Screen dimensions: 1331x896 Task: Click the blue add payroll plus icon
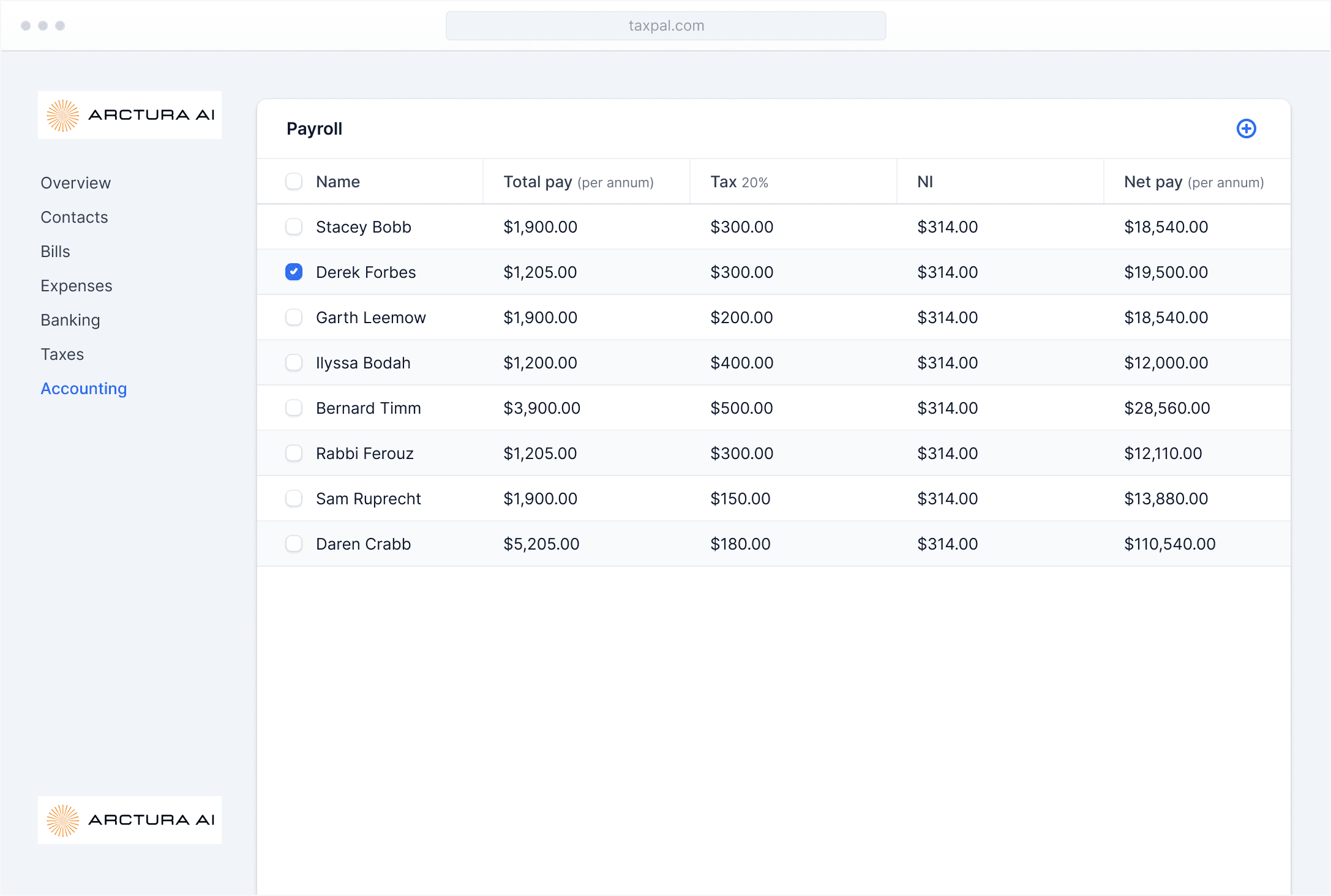1246,129
